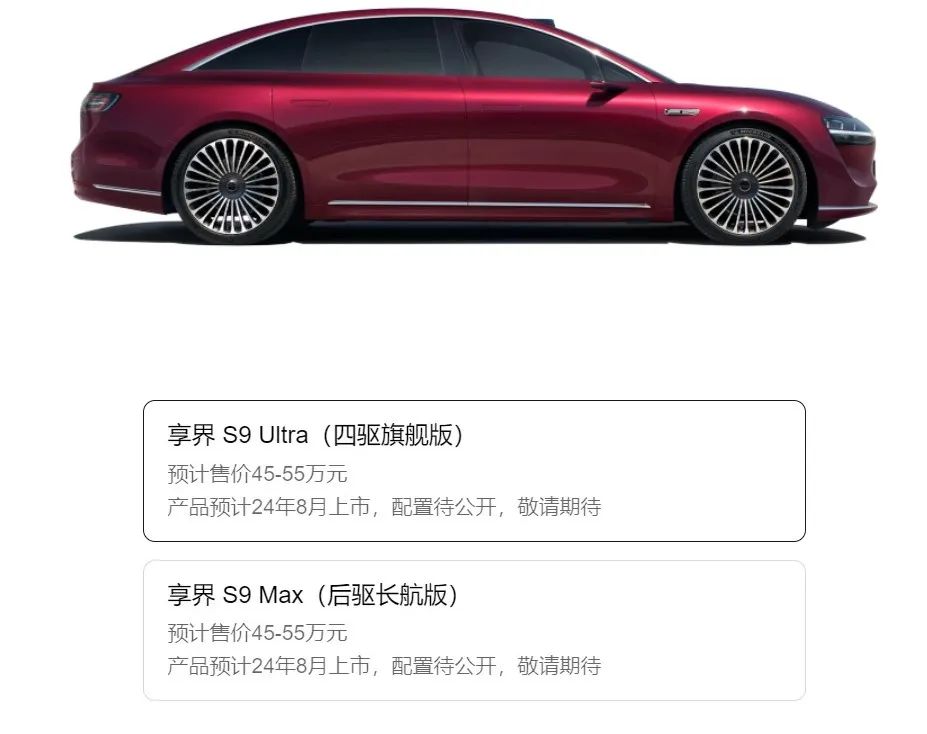Screen dimensions: 927x734
Task: Click the launch note under S9 Ultra
Action: point(384,506)
